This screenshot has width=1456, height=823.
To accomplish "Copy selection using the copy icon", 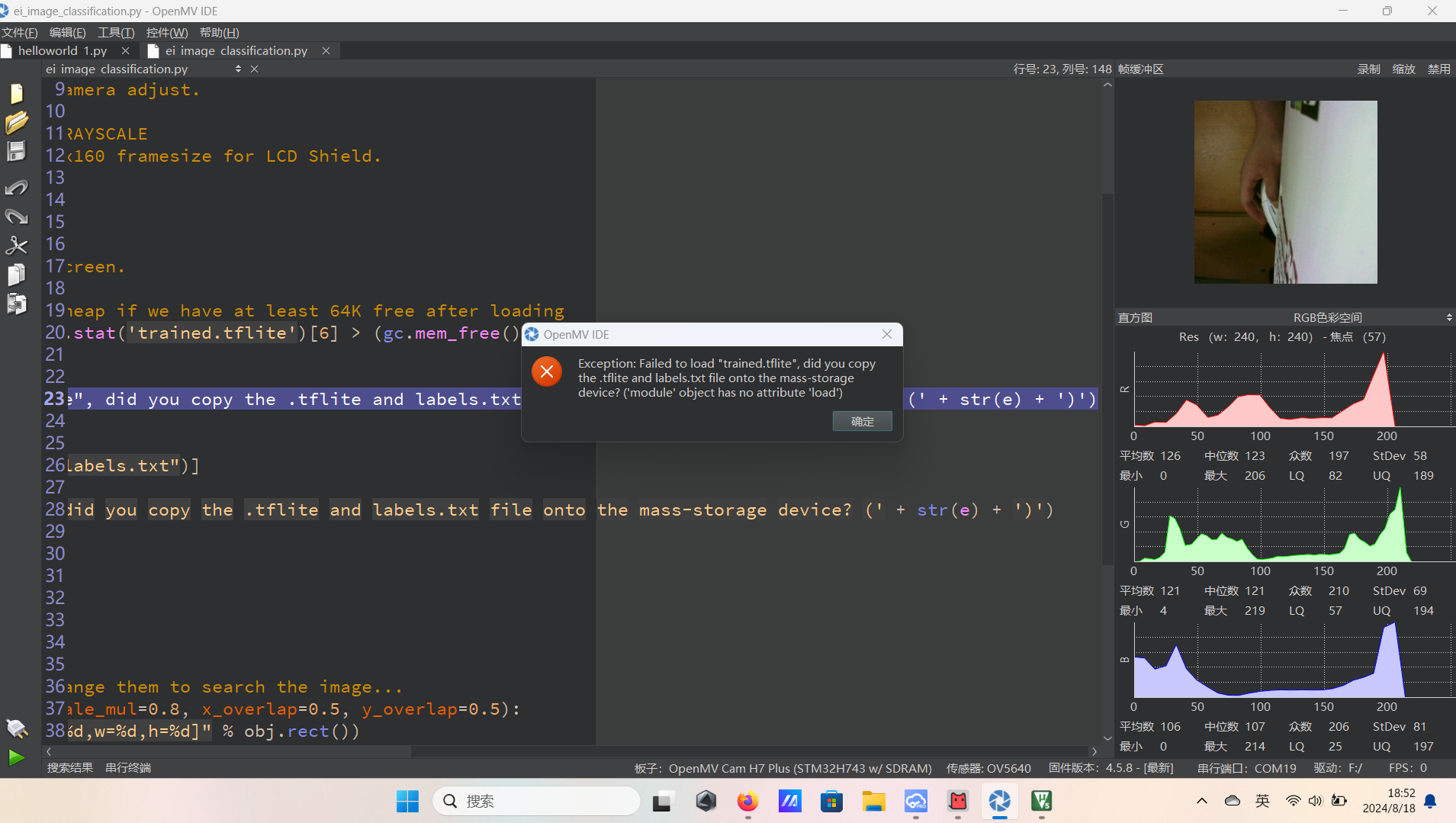I will [16, 275].
